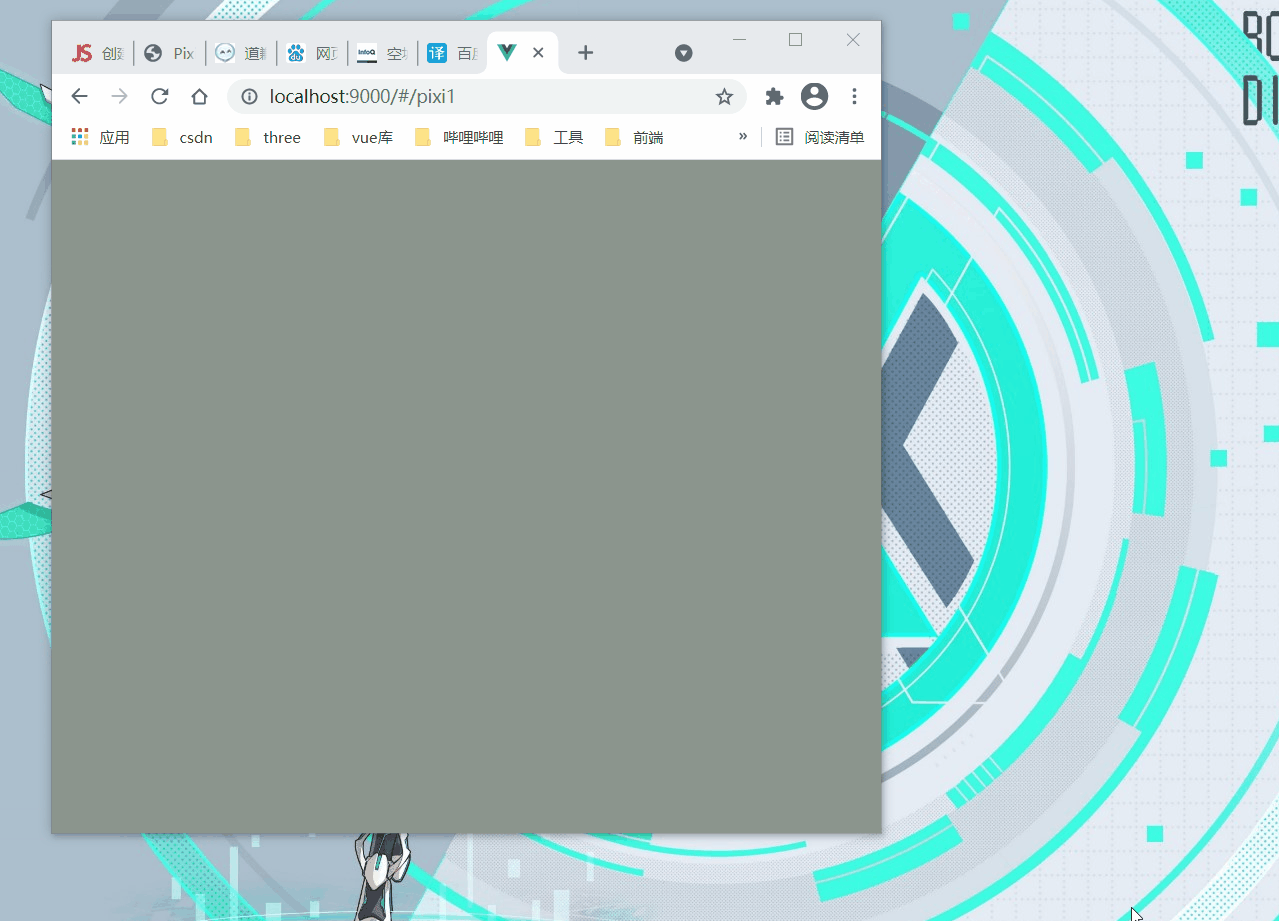Screen dimensions: 1279x921
Task: Open the 前端 bookmark folder
Action: click(634, 138)
